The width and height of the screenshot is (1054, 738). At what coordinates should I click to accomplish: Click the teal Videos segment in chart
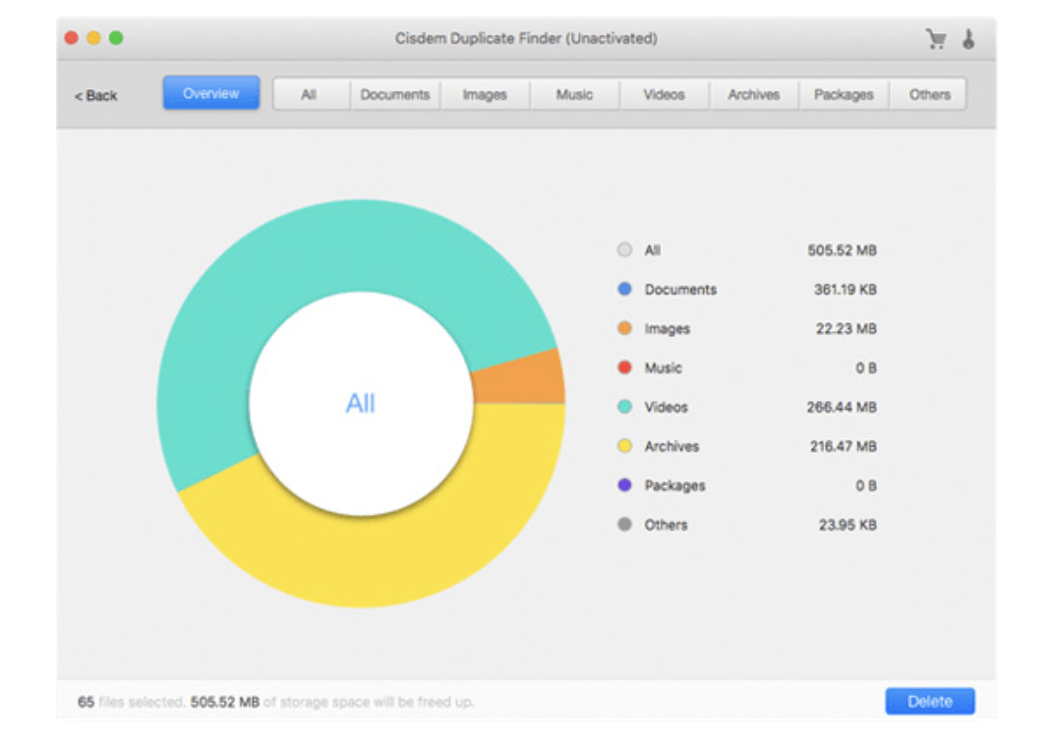300,260
